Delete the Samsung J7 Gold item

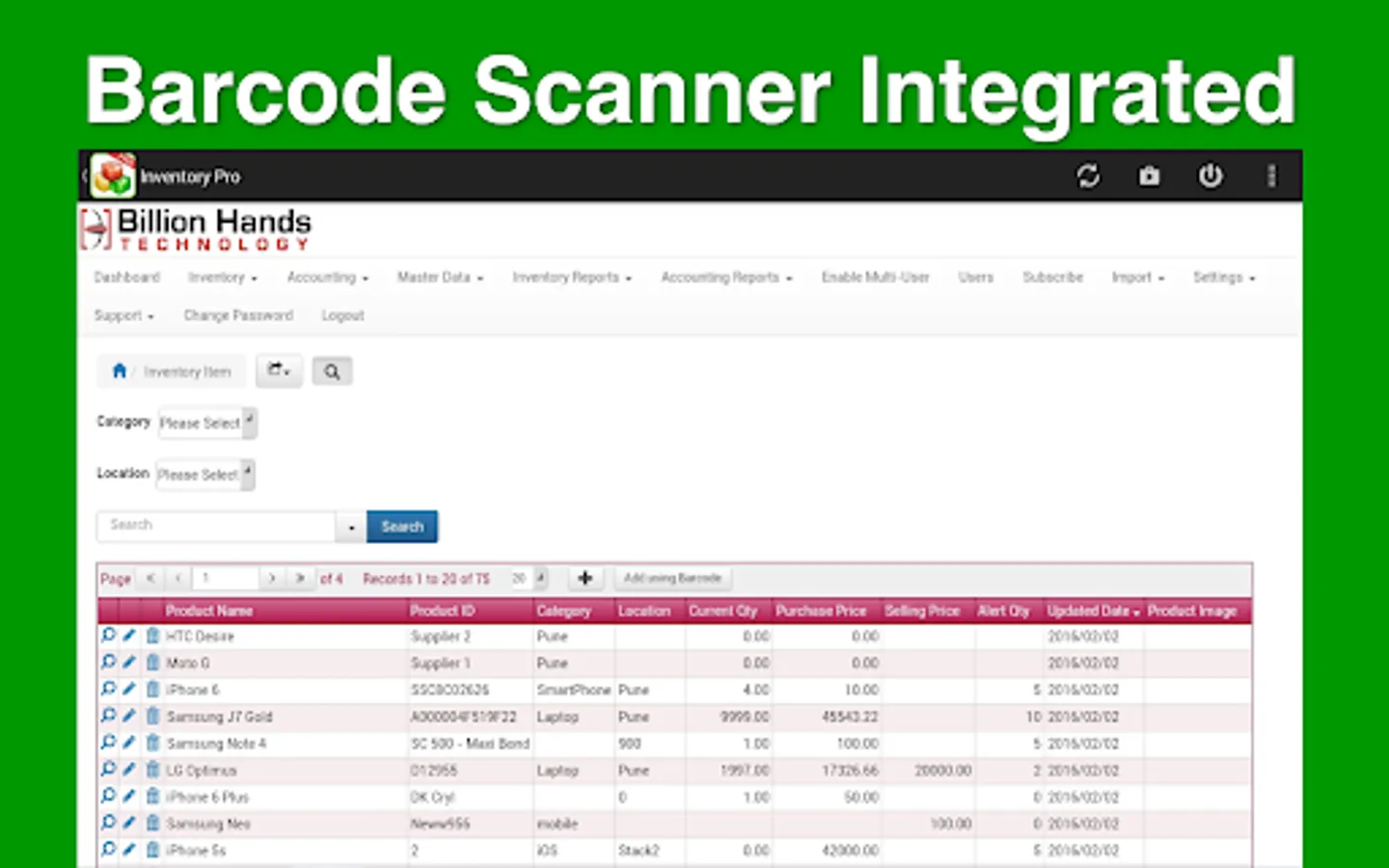(152, 717)
